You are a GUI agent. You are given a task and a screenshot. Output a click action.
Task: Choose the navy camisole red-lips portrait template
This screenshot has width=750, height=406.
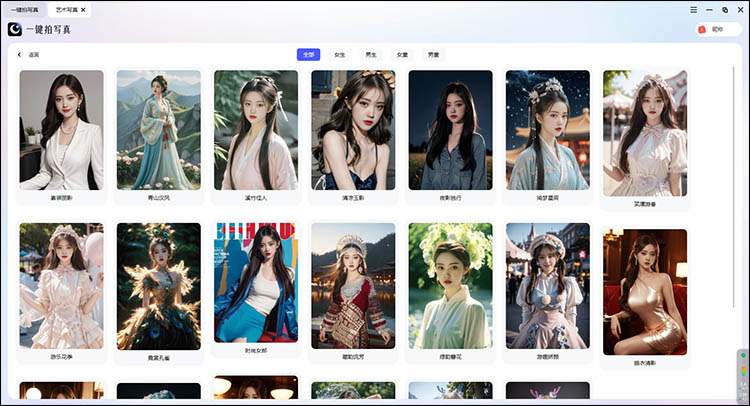[x=353, y=130]
